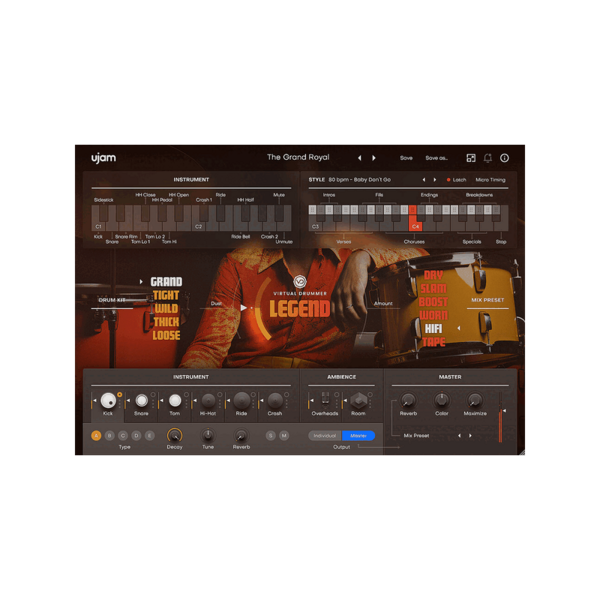Select the Room ambience cube icon
This screenshot has height=600, width=600.
pyautogui.click(x=359, y=401)
